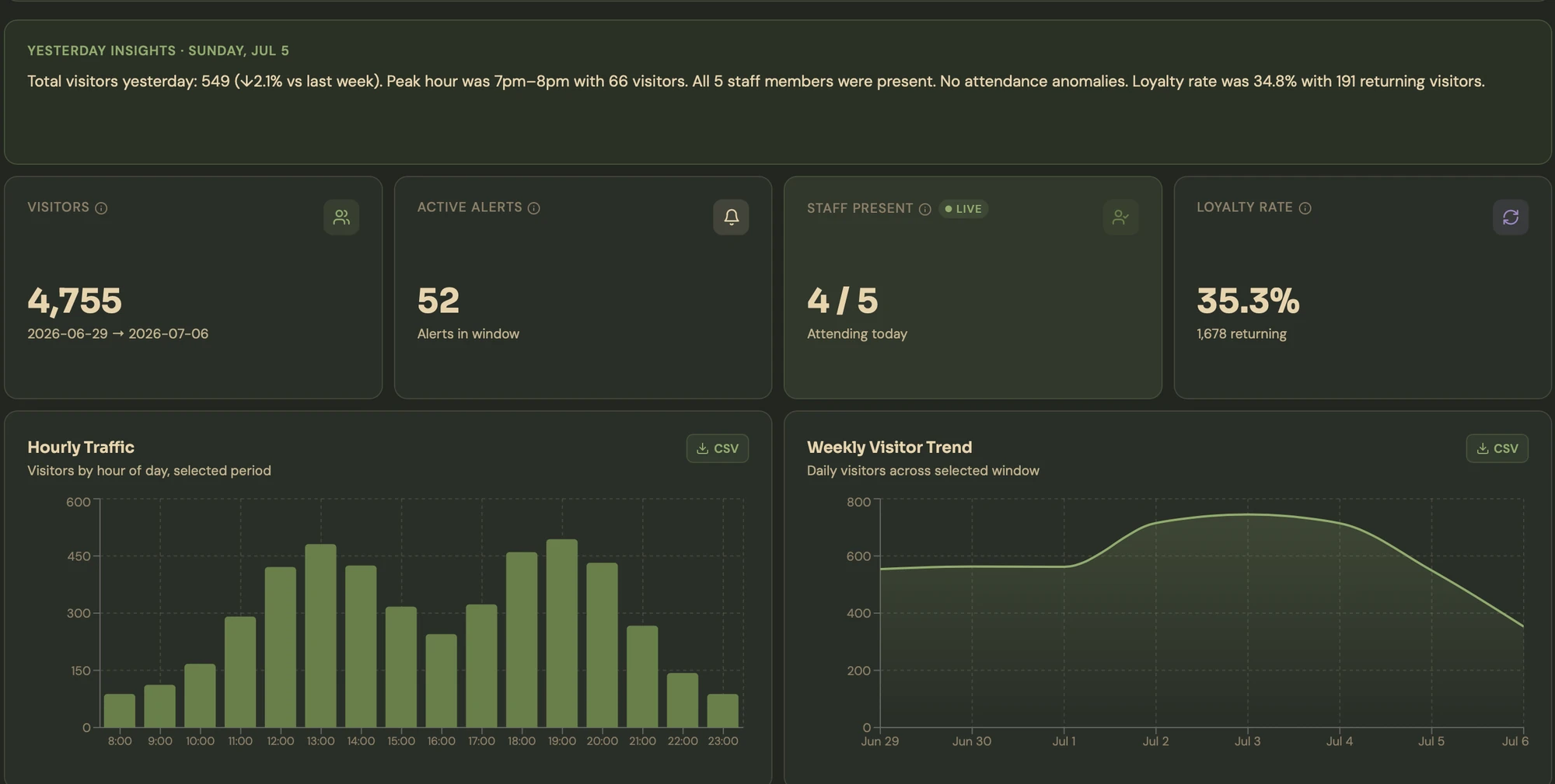Click the yesterday insights summary paragraph
This screenshot has width=1555, height=784.
pyautogui.click(x=756, y=81)
